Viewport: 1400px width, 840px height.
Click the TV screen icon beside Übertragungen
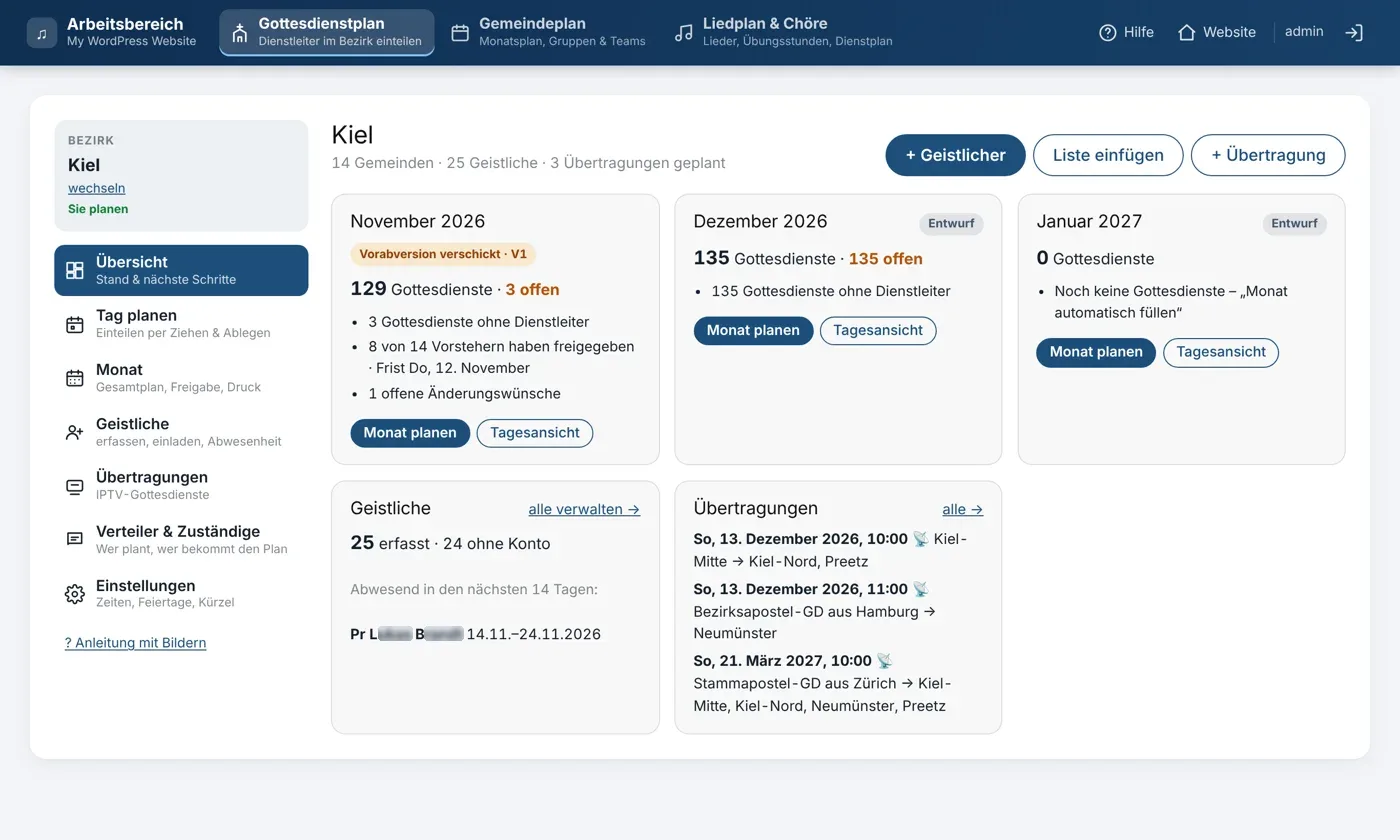(x=75, y=486)
